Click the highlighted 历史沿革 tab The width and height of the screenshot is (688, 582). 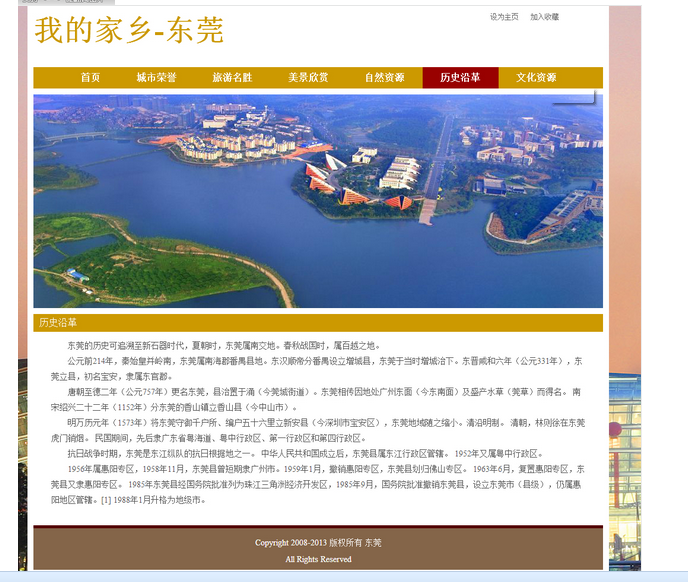click(460, 78)
